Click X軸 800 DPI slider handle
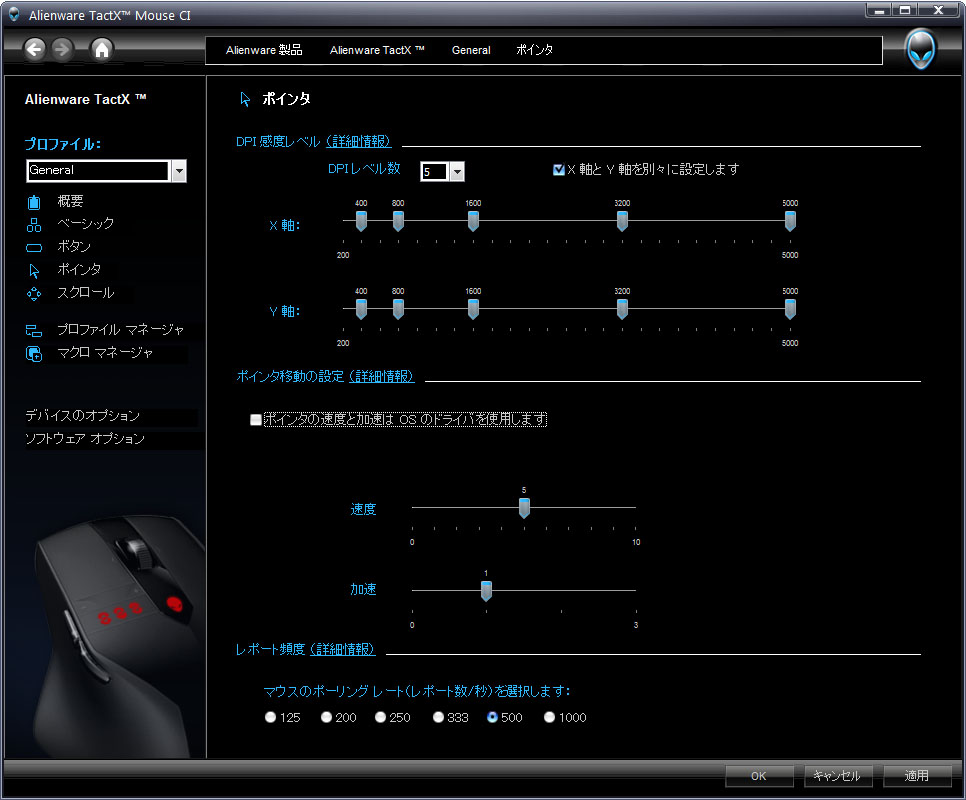Screen dimensions: 966x800 (x=398, y=220)
